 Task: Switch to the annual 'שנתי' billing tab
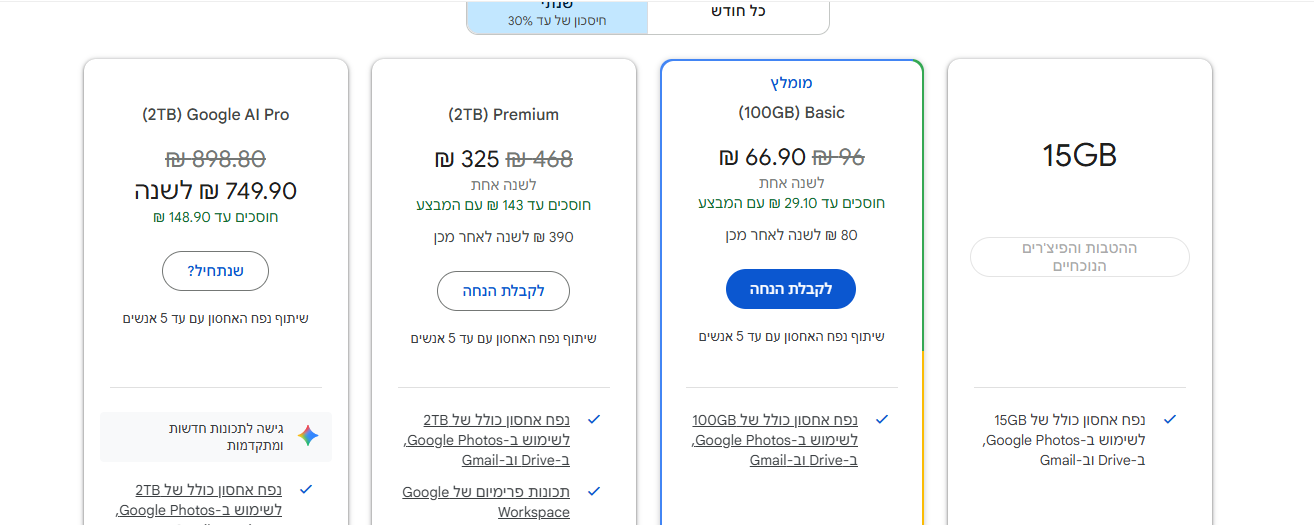tap(557, 14)
